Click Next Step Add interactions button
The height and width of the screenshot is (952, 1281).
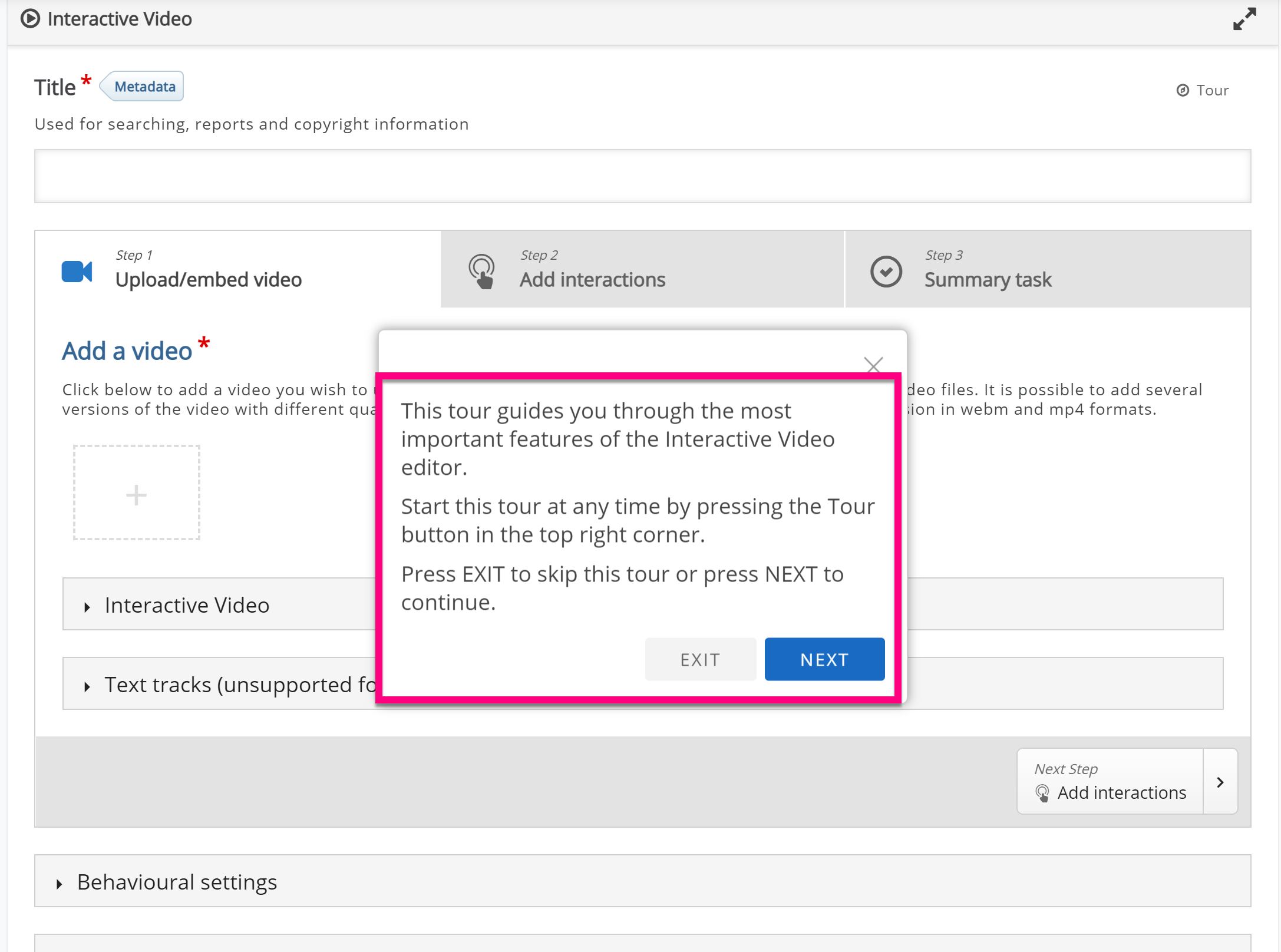coord(1110,782)
